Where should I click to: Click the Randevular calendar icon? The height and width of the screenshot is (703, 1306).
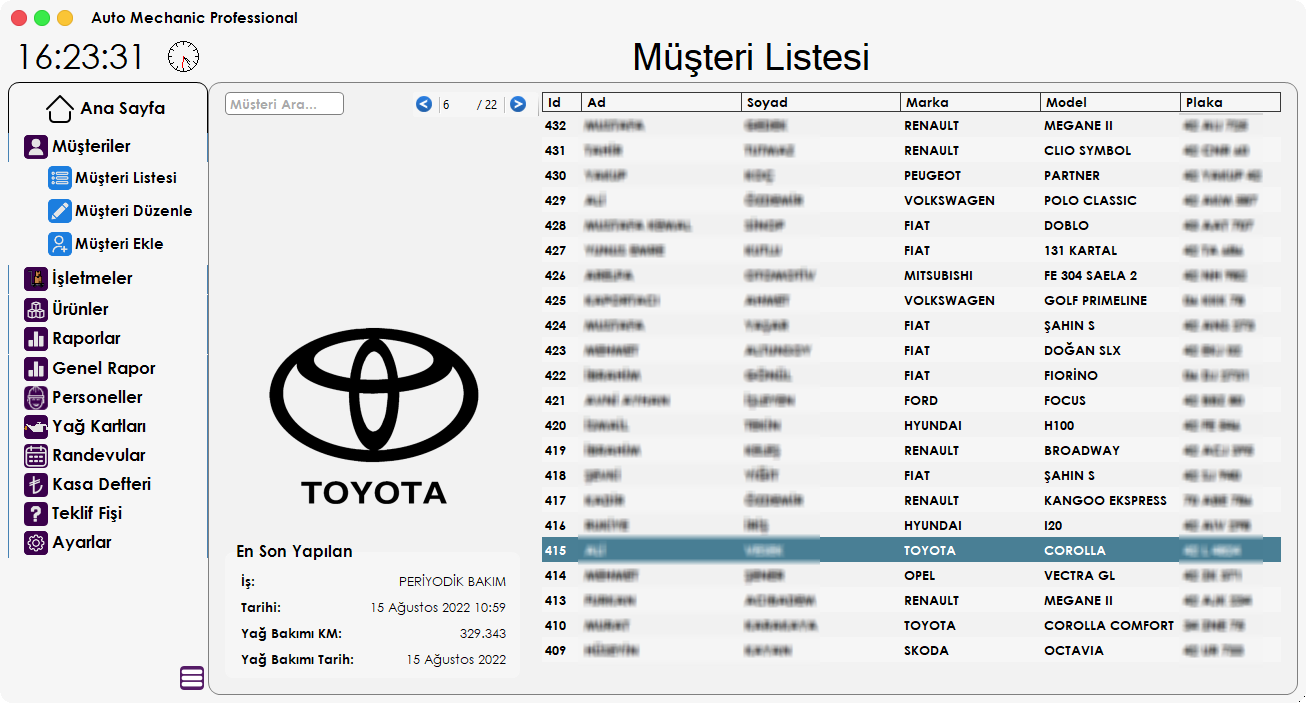[x=36, y=455]
